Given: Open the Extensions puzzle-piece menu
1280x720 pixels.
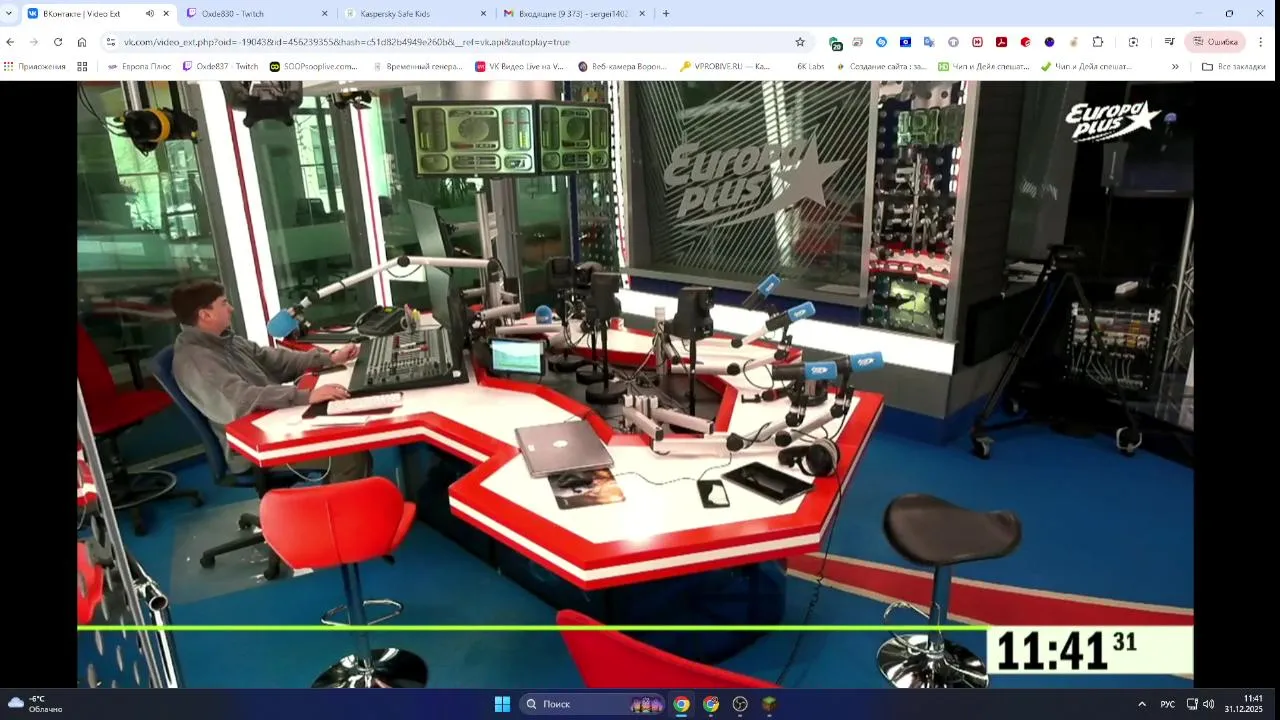Looking at the screenshot, I should [x=1097, y=42].
